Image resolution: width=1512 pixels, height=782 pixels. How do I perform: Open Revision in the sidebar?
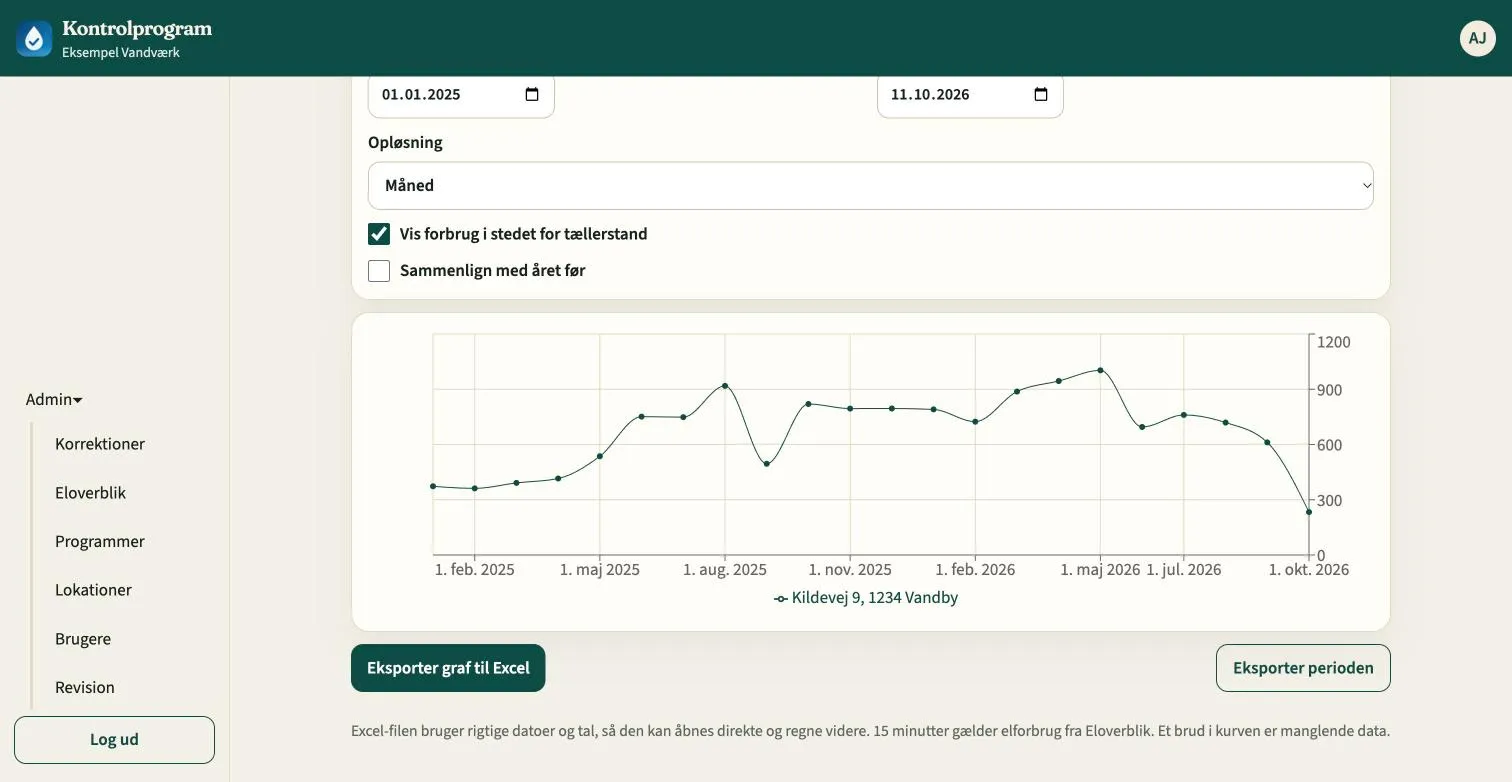(85, 687)
